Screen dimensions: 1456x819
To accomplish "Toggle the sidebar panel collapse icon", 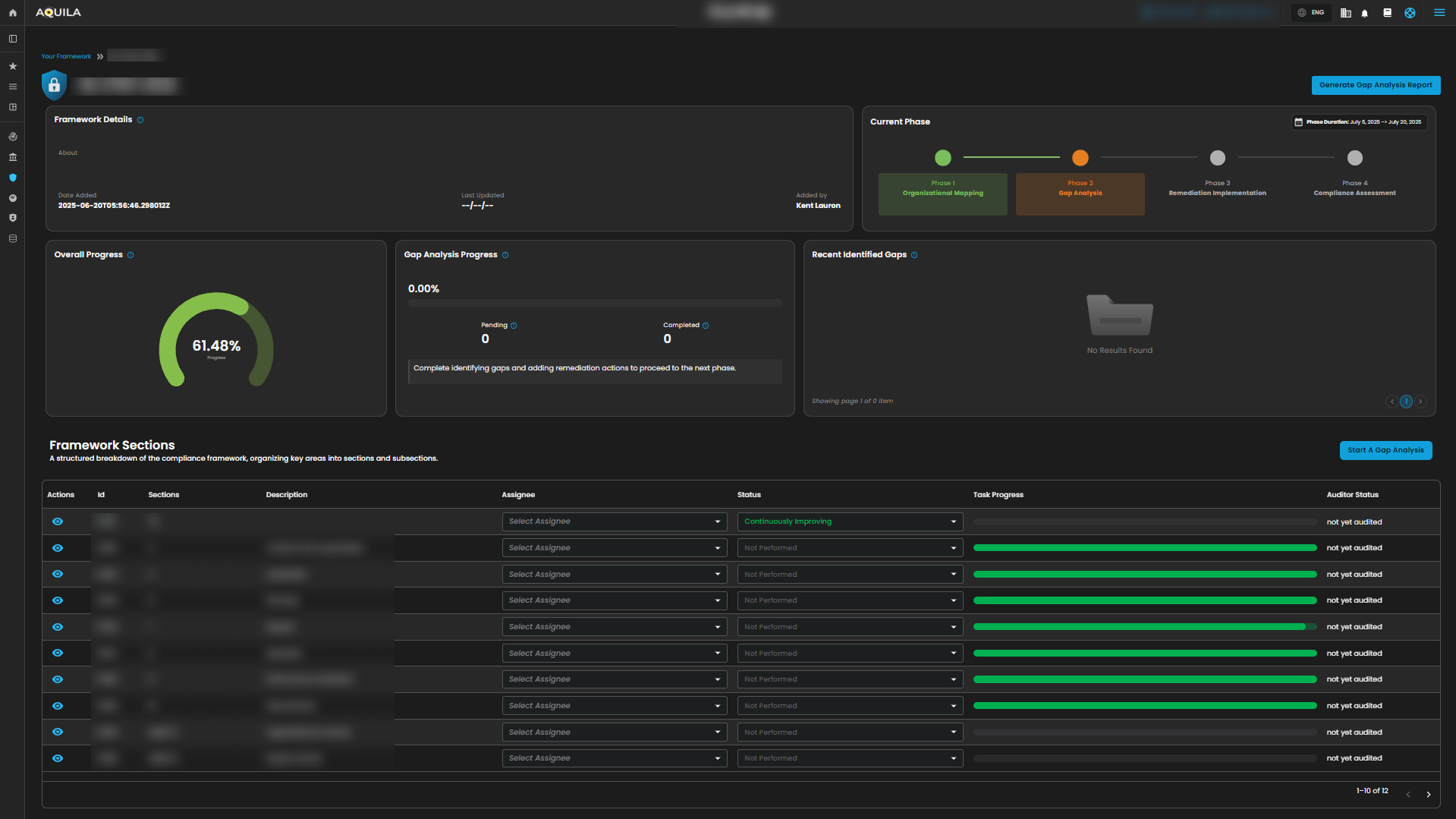I will pyautogui.click(x=12, y=39).
